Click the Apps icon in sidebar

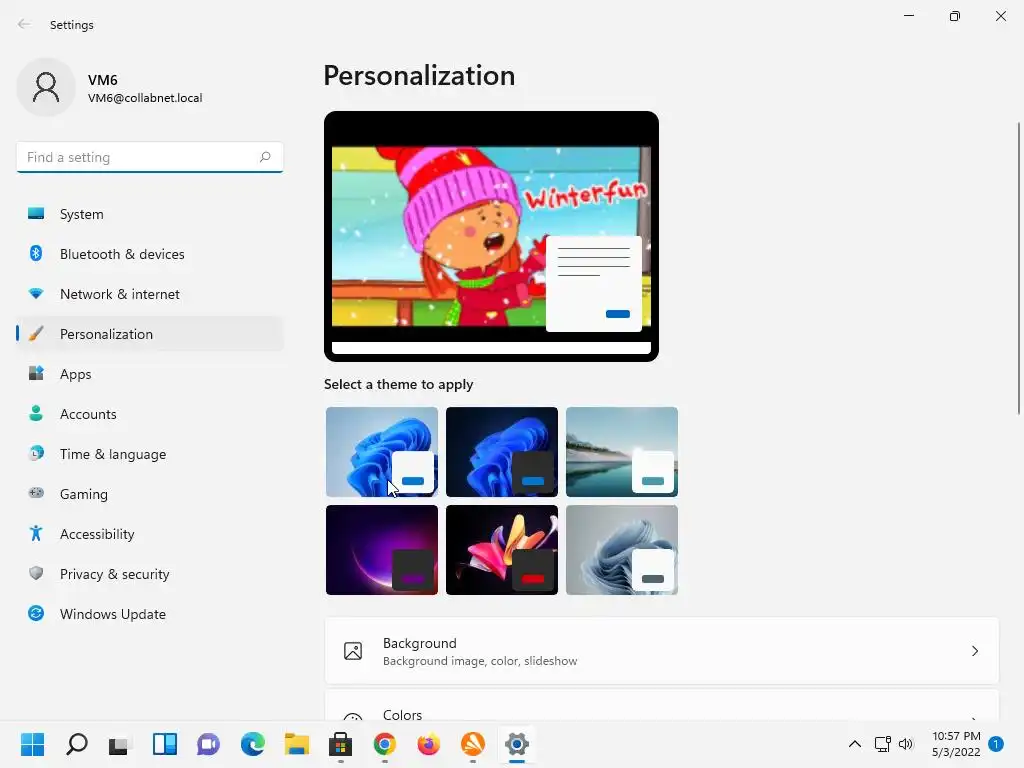(36, 374)
